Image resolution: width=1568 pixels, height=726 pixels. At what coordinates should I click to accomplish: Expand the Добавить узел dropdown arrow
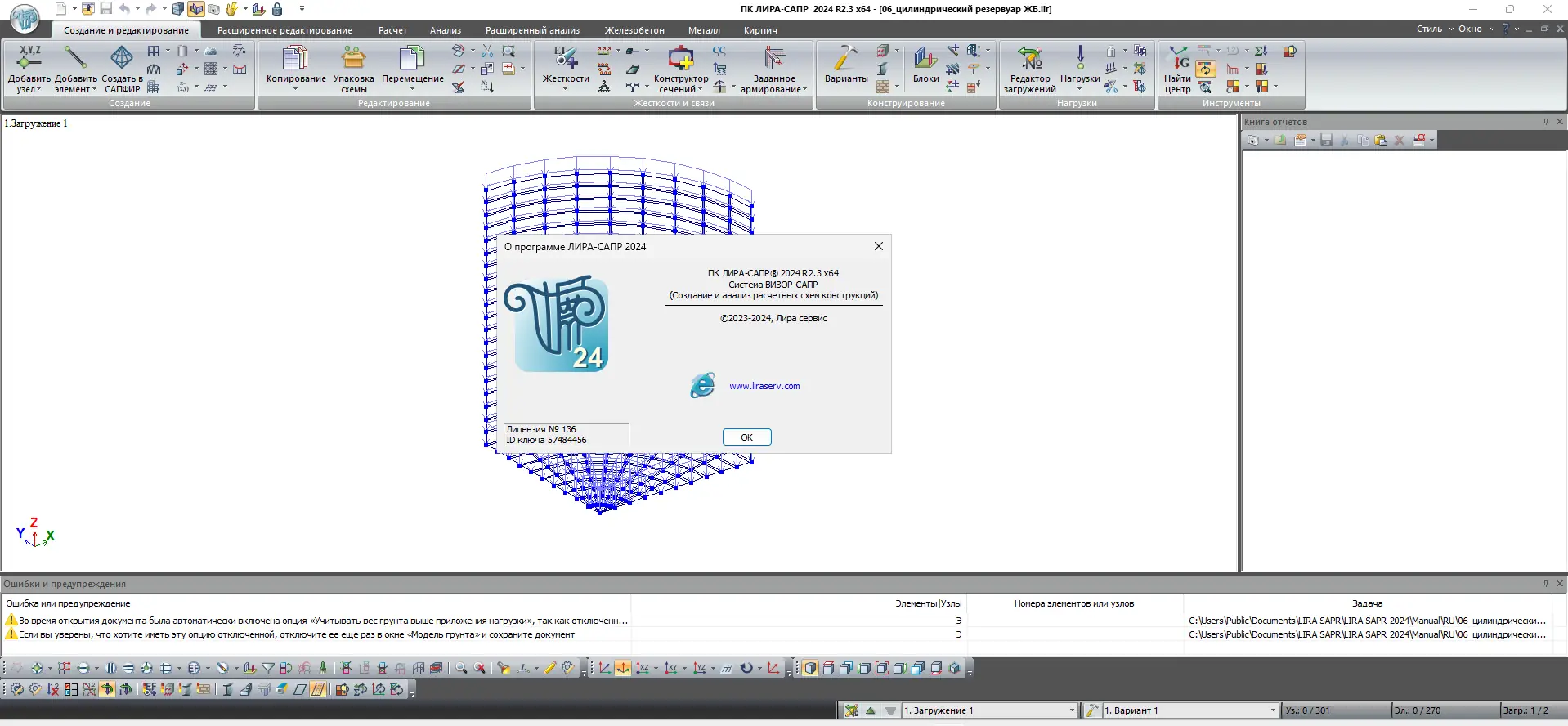pos(38,90)
